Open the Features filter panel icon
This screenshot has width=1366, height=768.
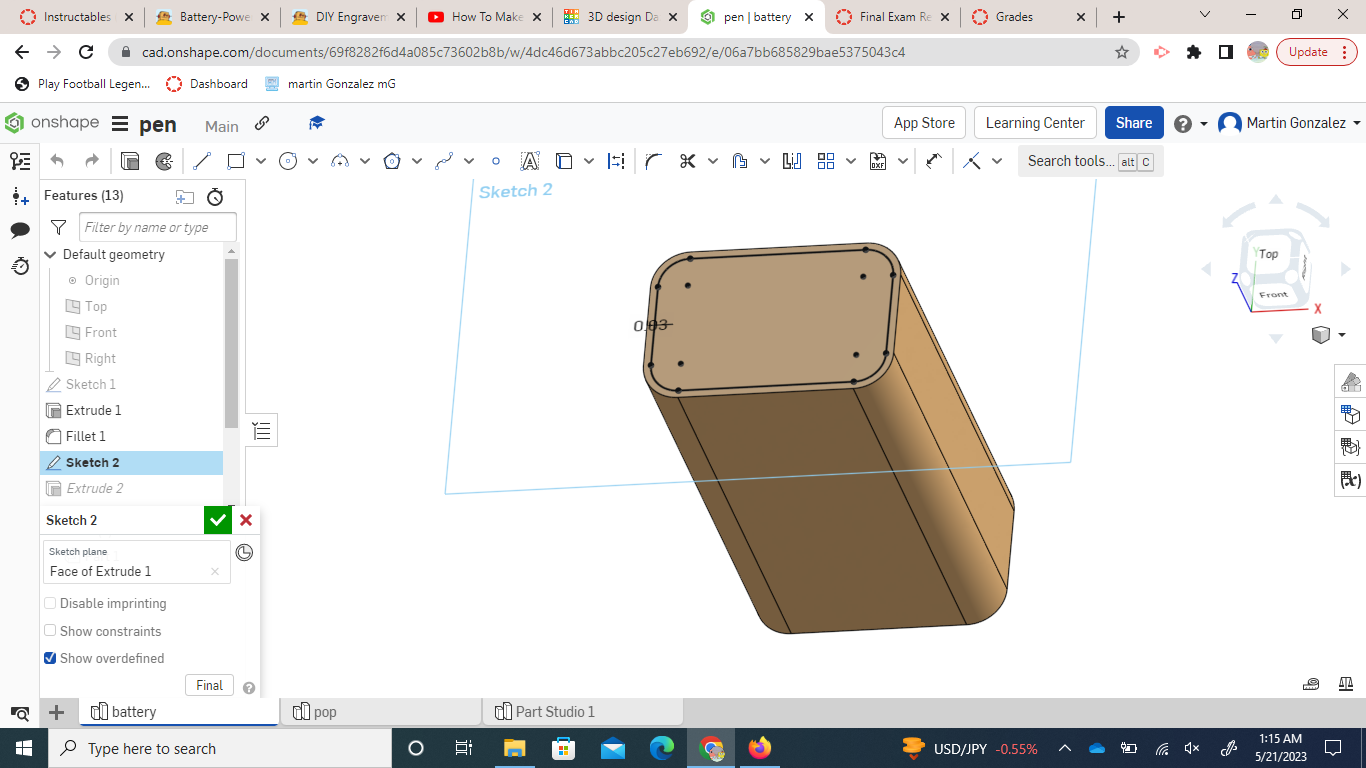57,226
